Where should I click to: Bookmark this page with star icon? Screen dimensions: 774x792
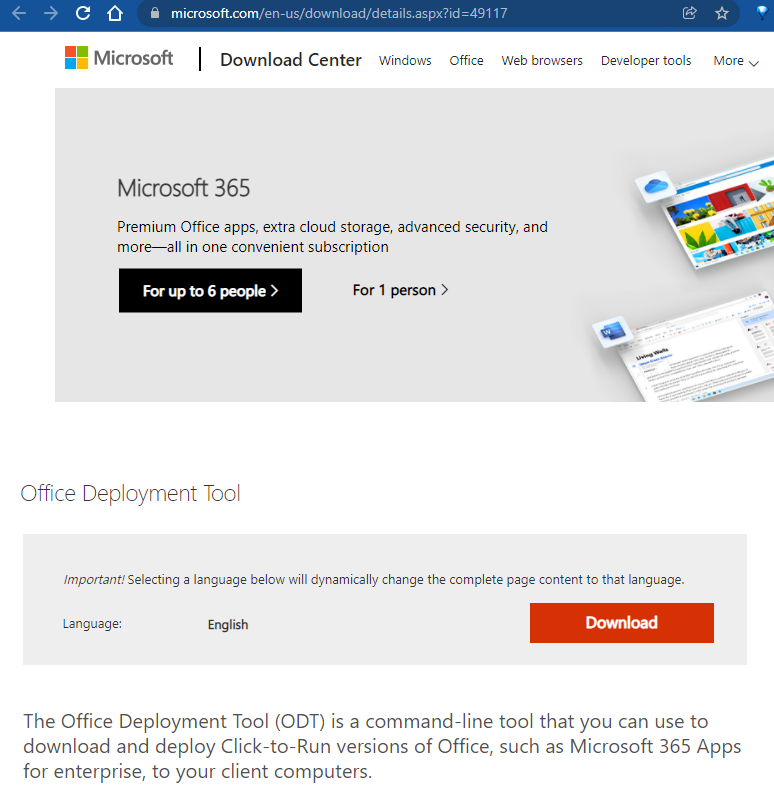point(722,13)
